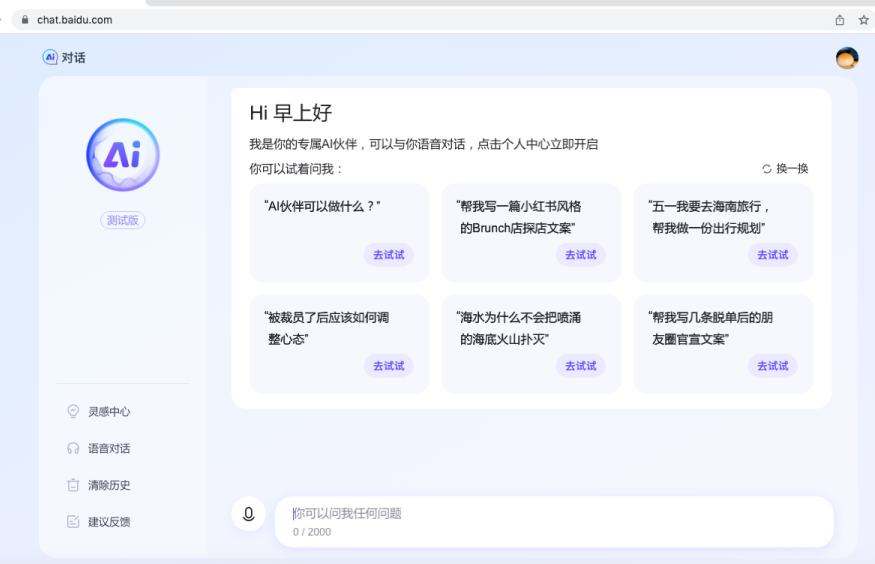
Task: Bookmark this page with star icon
Action: click(863, 20)
